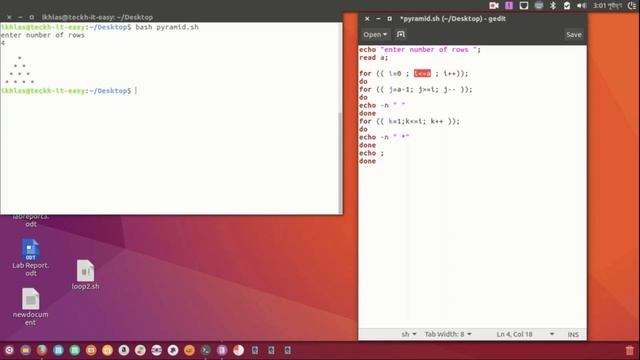Click the screen recorder camera tray icon
Image resolution: width=640 pixels, height=360 pixels.
tap(494, 5)
